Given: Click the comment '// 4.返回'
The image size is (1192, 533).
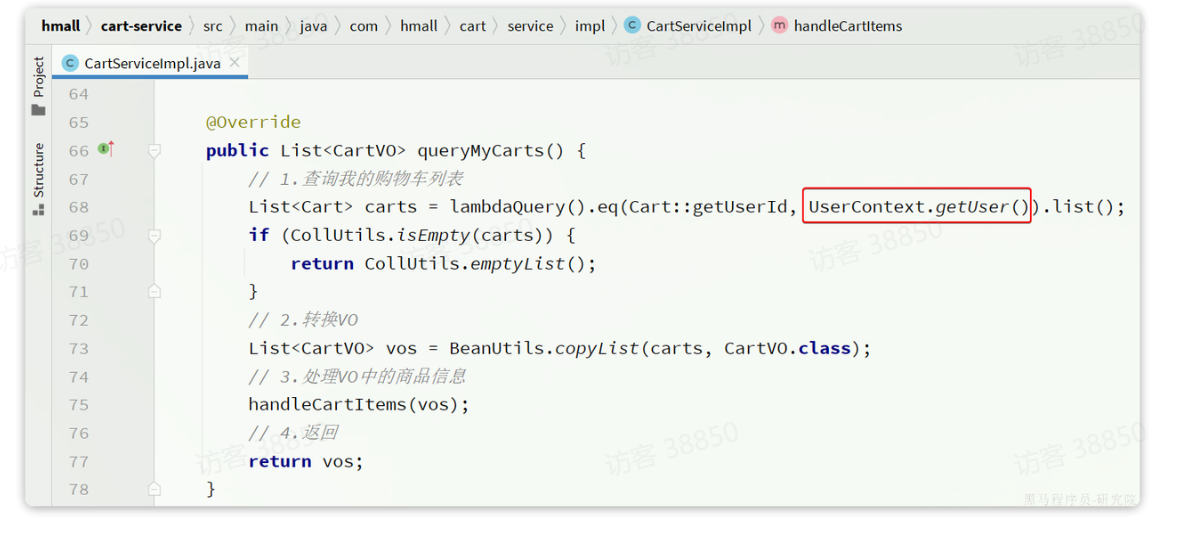Looking at the screenshot, I should click(293, 433).
